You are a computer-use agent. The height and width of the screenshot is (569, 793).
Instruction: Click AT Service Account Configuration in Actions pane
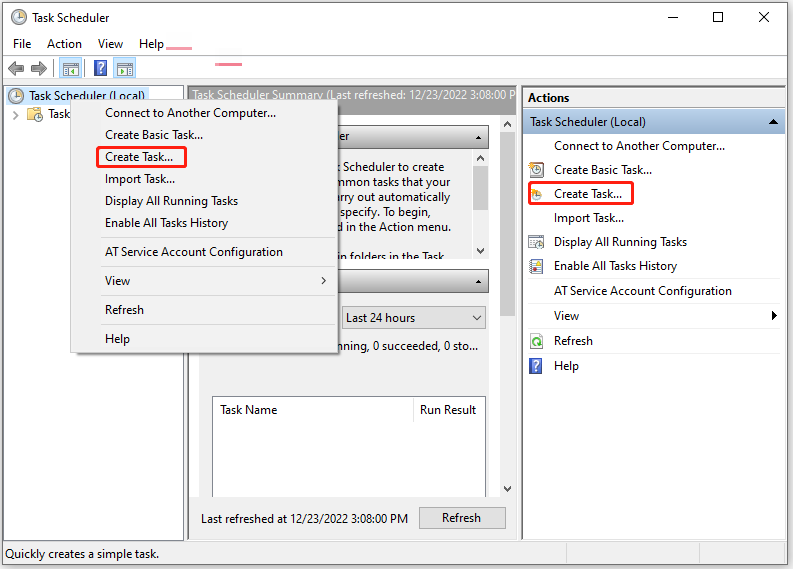point(642,291)
